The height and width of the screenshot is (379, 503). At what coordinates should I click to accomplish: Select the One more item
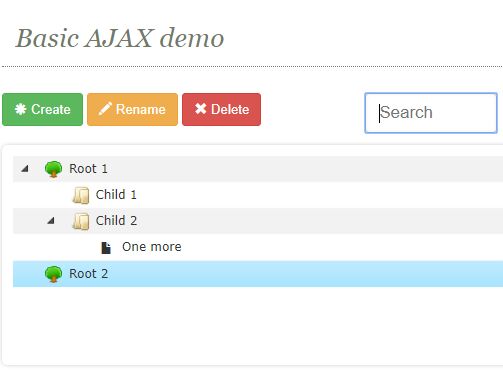point(152,247)
